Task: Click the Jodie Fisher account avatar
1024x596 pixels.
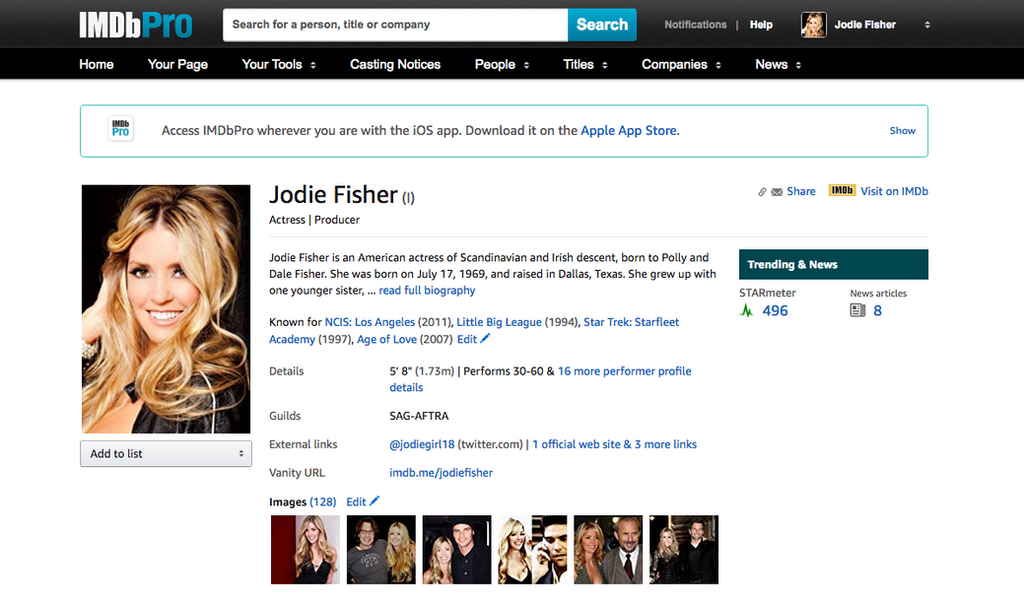Action: click(x=814, y=25)
